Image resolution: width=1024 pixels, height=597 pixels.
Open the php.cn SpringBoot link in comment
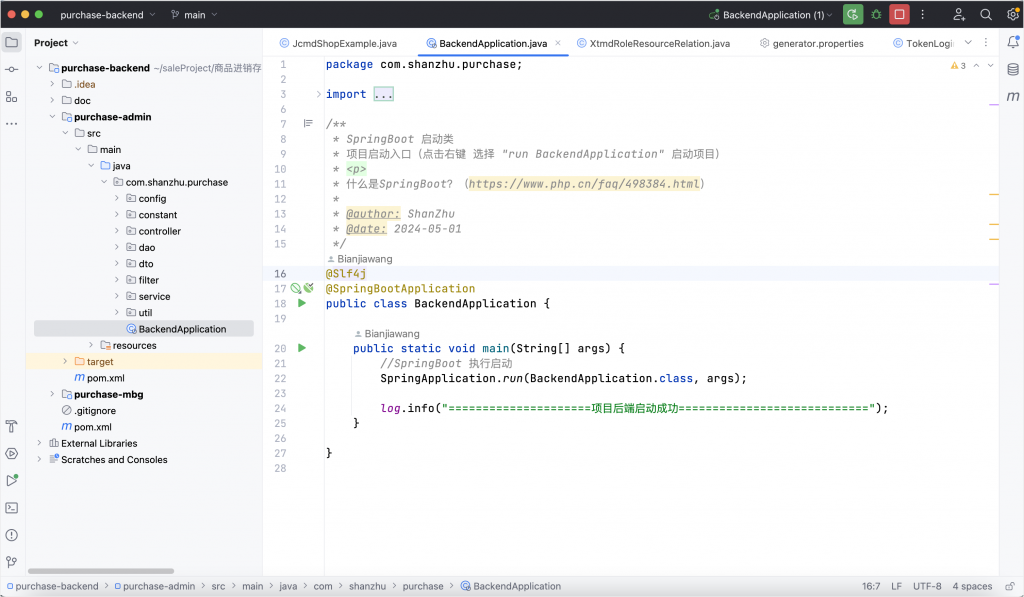pos(584,184)
